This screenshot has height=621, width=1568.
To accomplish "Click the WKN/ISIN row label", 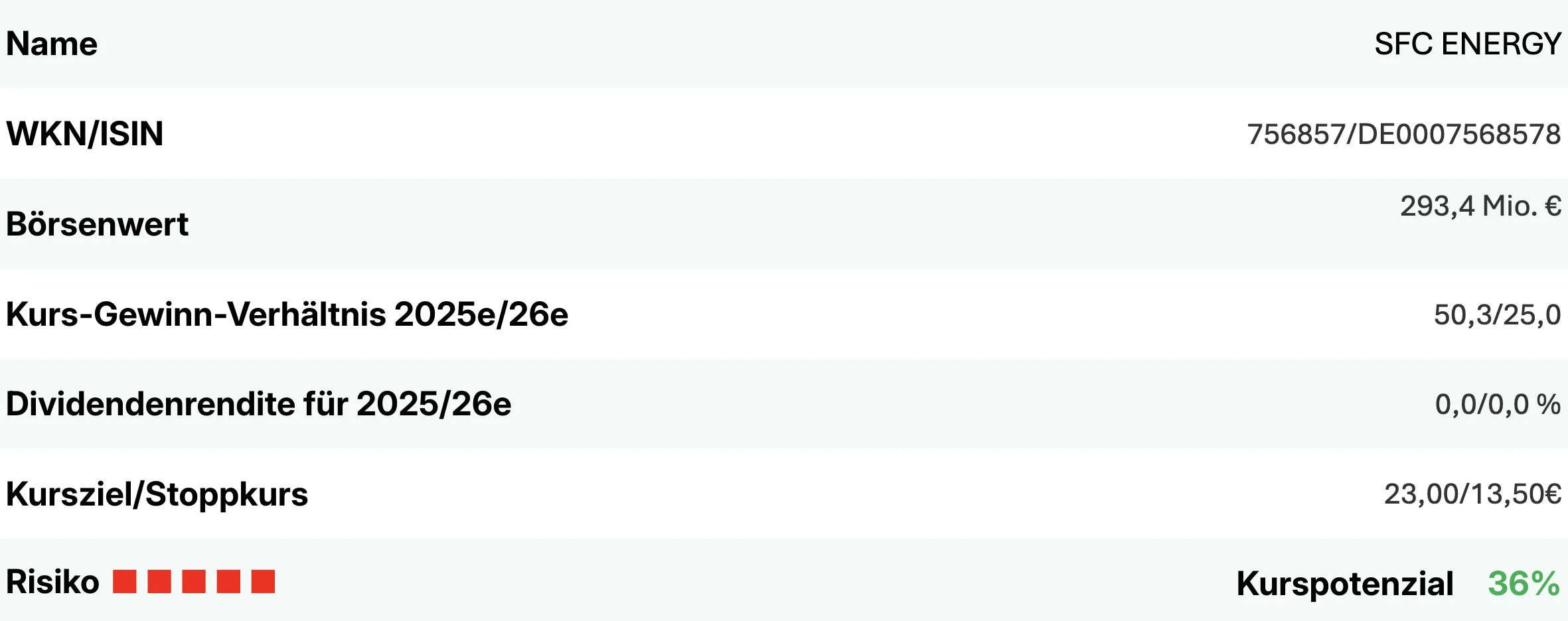I will [x=84, y=134].
